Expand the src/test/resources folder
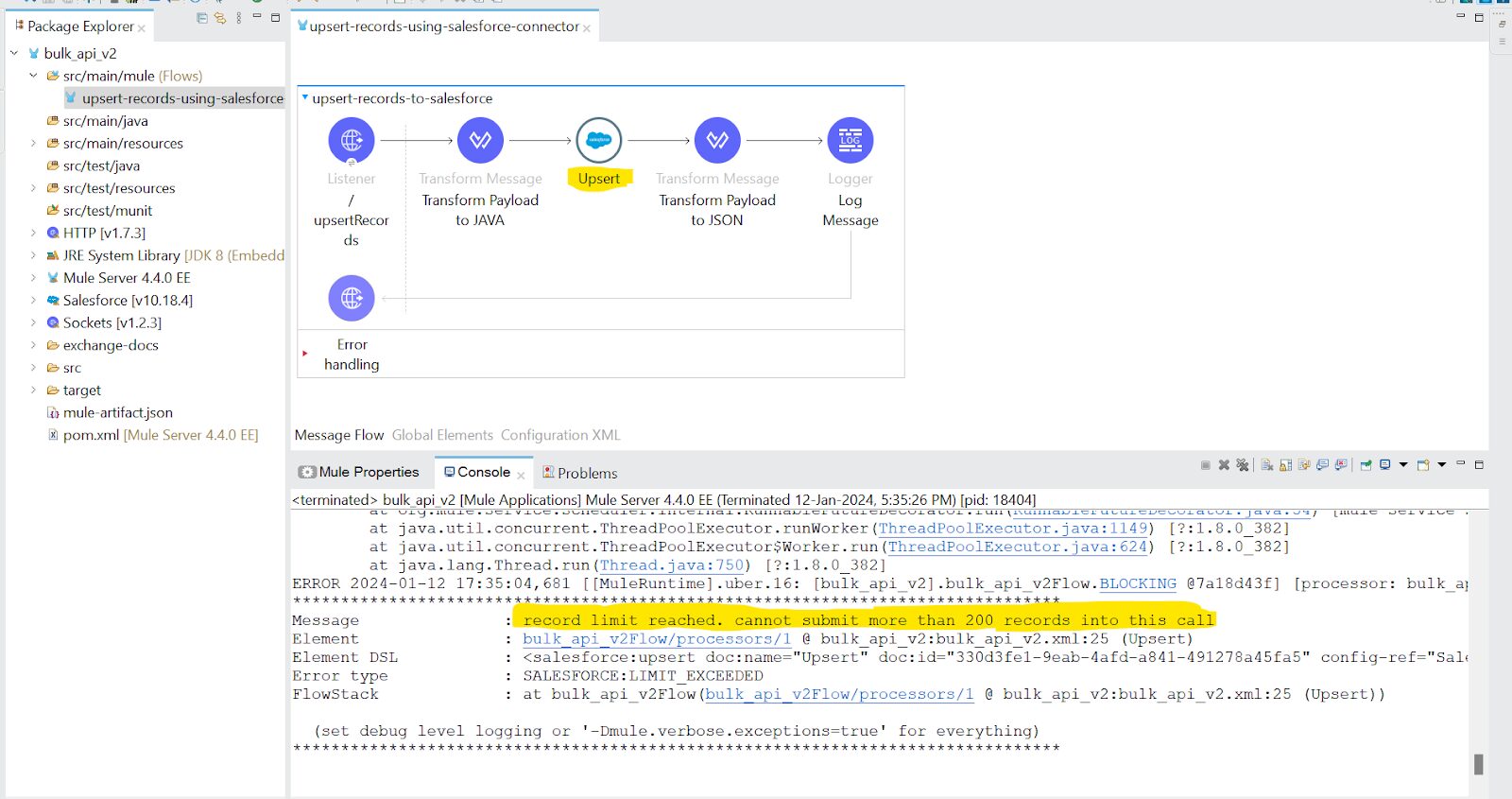 point(33,188)
